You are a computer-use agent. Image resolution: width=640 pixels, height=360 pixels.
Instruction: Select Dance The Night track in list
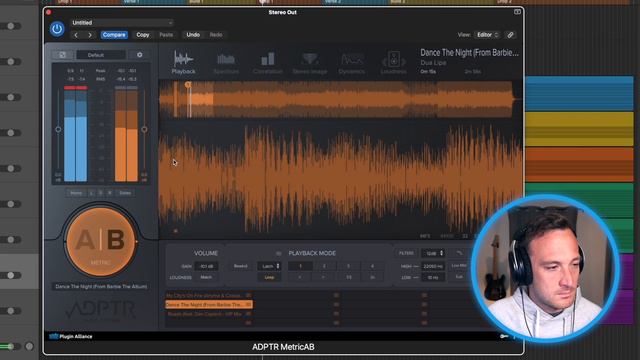pos(208,304)
